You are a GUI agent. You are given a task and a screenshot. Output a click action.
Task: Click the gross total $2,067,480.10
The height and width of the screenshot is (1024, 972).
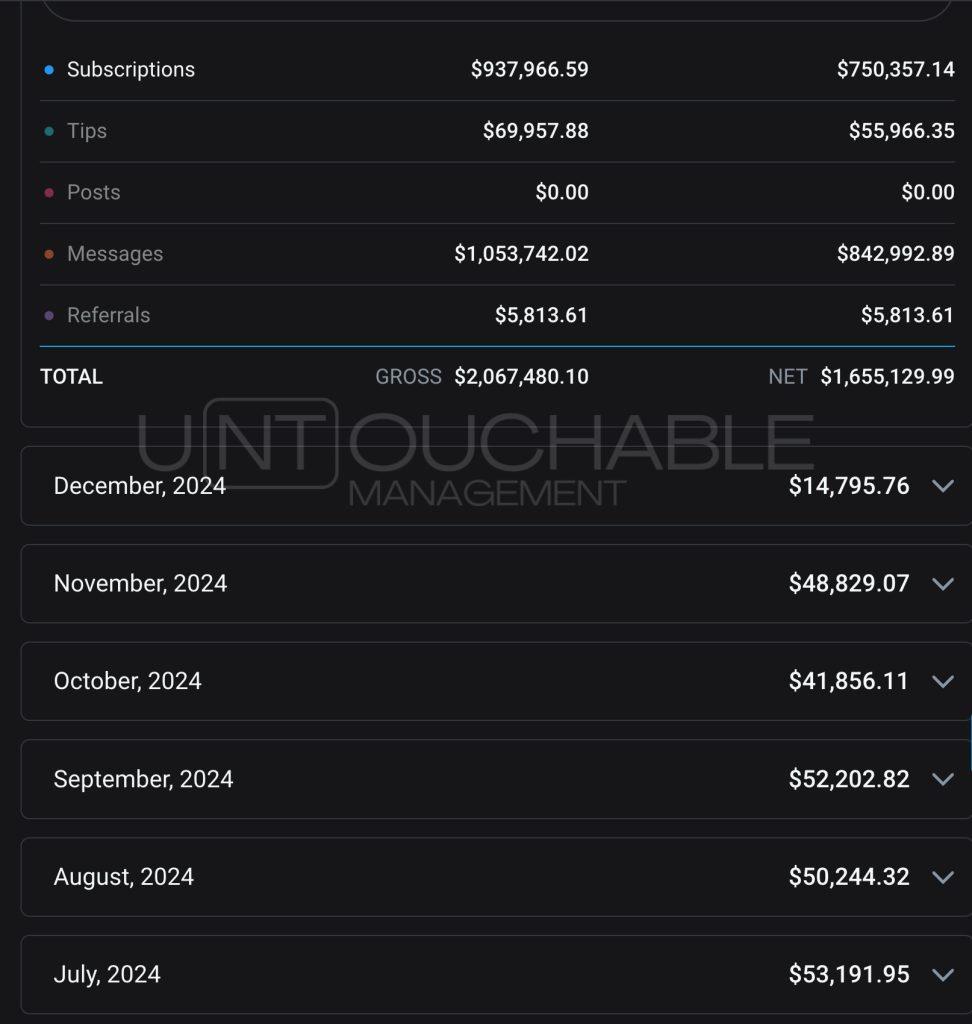pos(521,376)
